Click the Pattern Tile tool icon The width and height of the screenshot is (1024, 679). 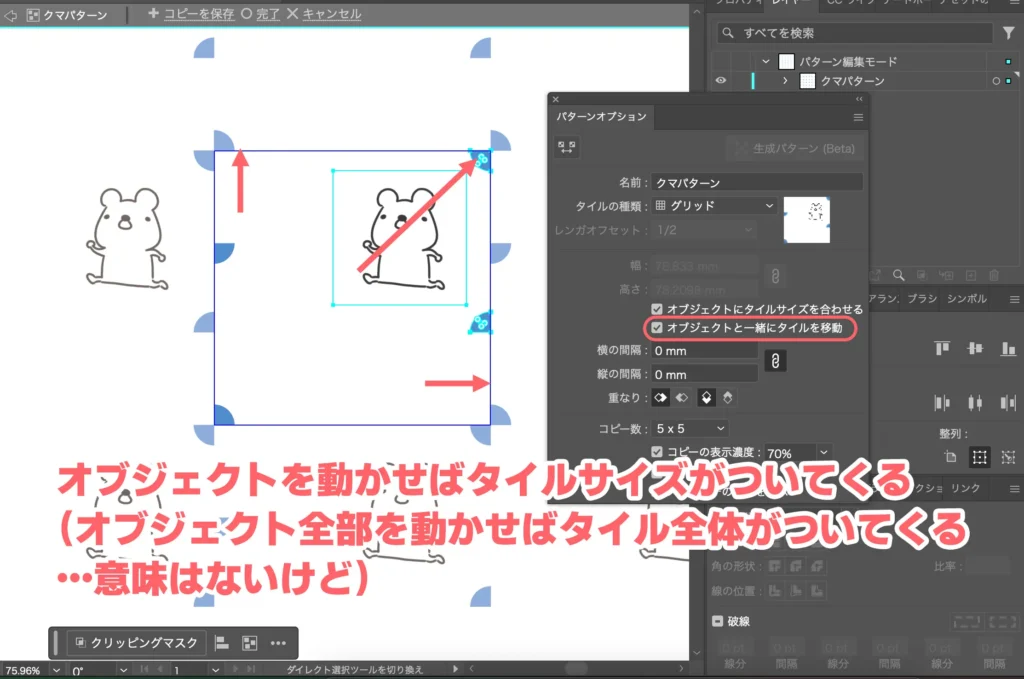(x=567, y=147)
